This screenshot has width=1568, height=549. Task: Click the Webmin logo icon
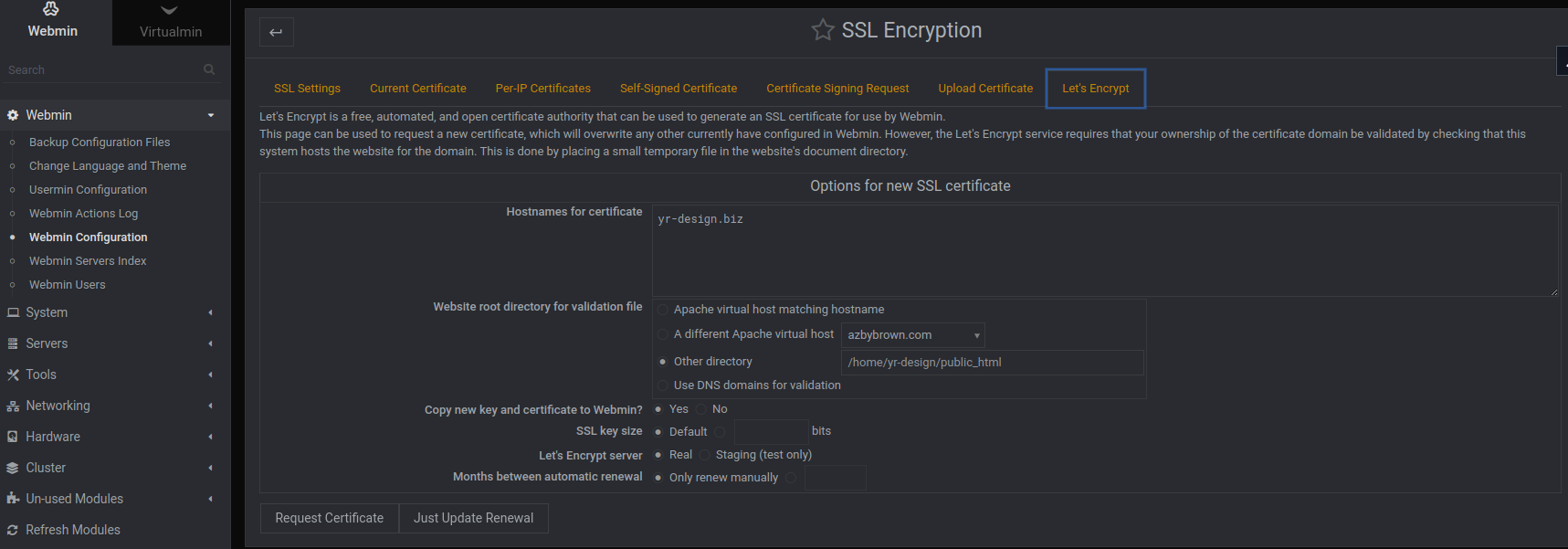point(52,9)
